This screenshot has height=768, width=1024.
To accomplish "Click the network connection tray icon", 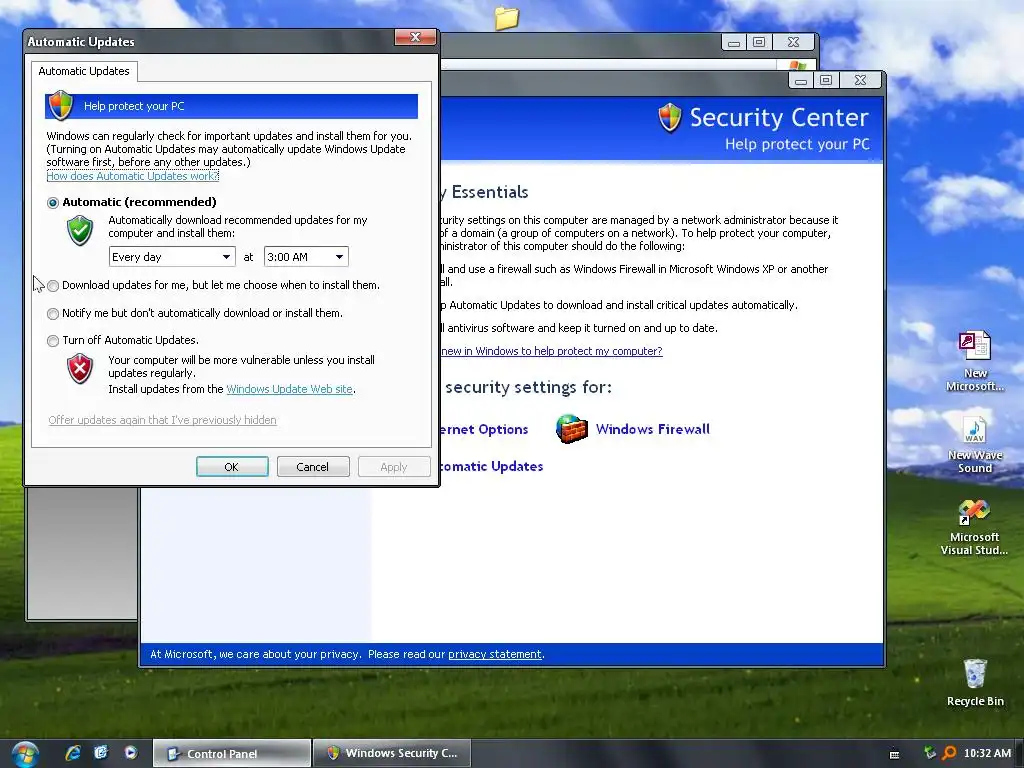I will point(930,753).
